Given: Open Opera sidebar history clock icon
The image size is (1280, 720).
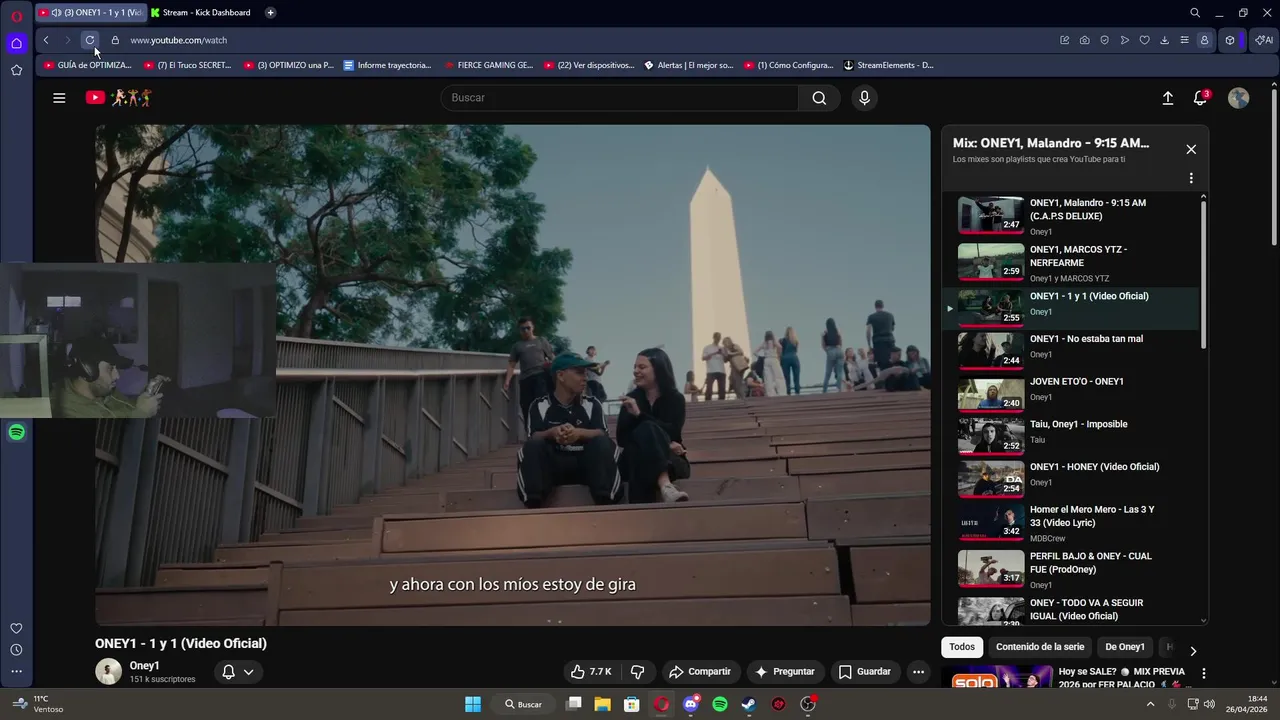Looking at the screenshot, I should pyautogui.click(x=16, y=650).
